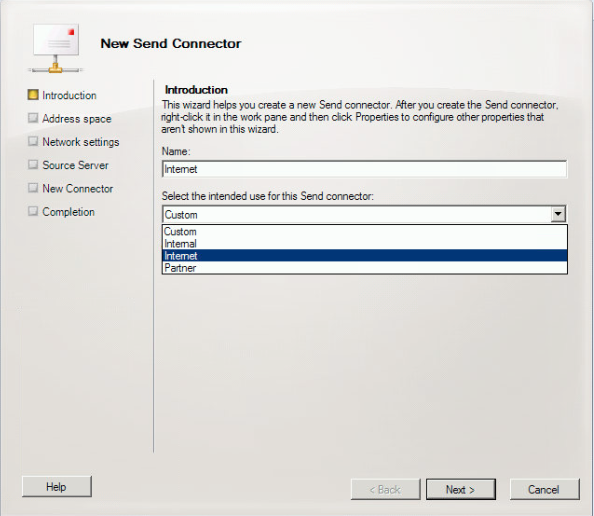Image resolution: width=594 pixels, height=516 pixels.
Task: Click the Network settings step indicator box
Action: [33, 141]
